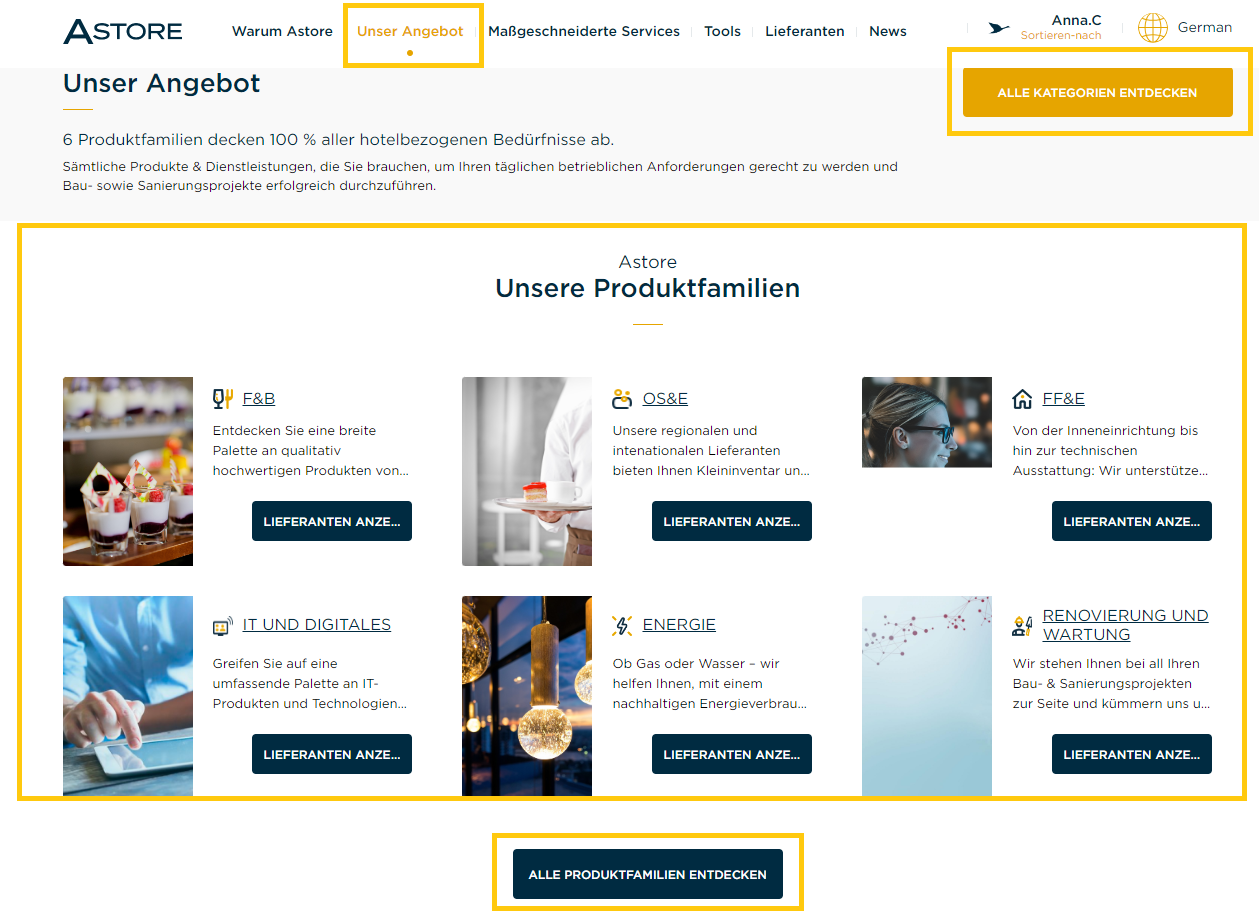Click the OS&E category icon
Image resolution: width=1259 pixels, height=921 pixels.
coord(622,399)
